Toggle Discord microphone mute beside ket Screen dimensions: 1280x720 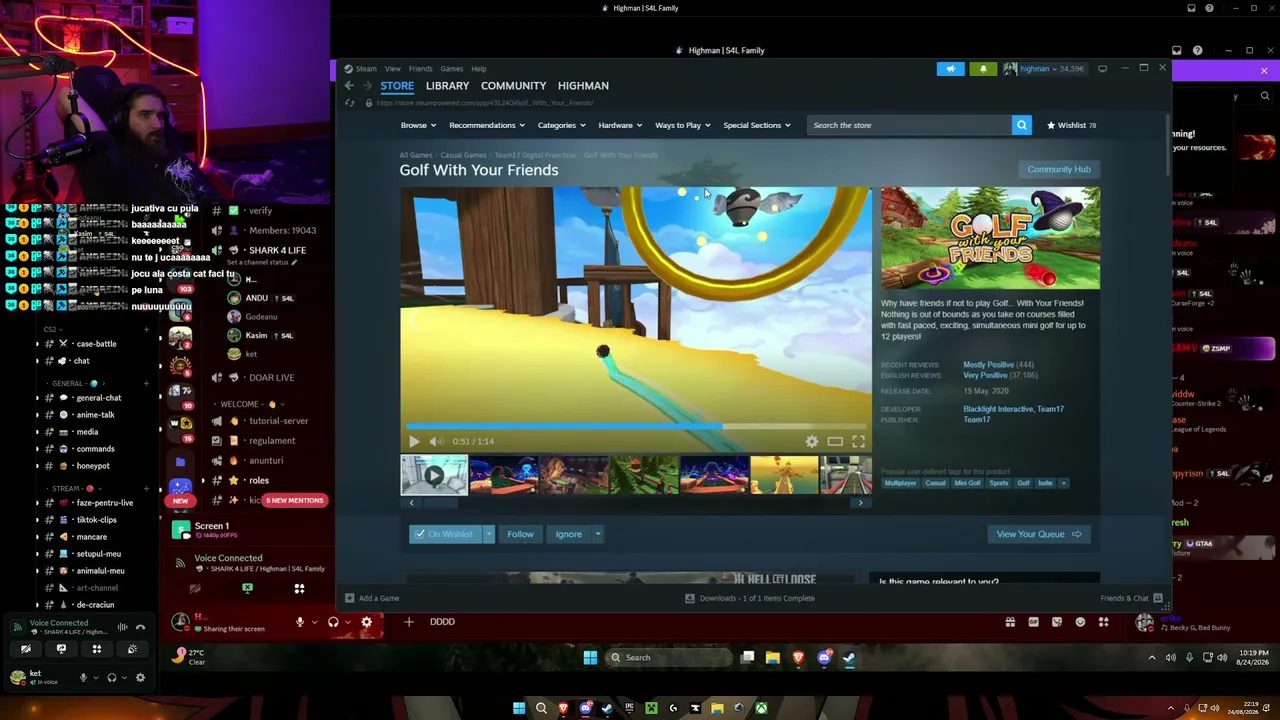click(83, 677)
